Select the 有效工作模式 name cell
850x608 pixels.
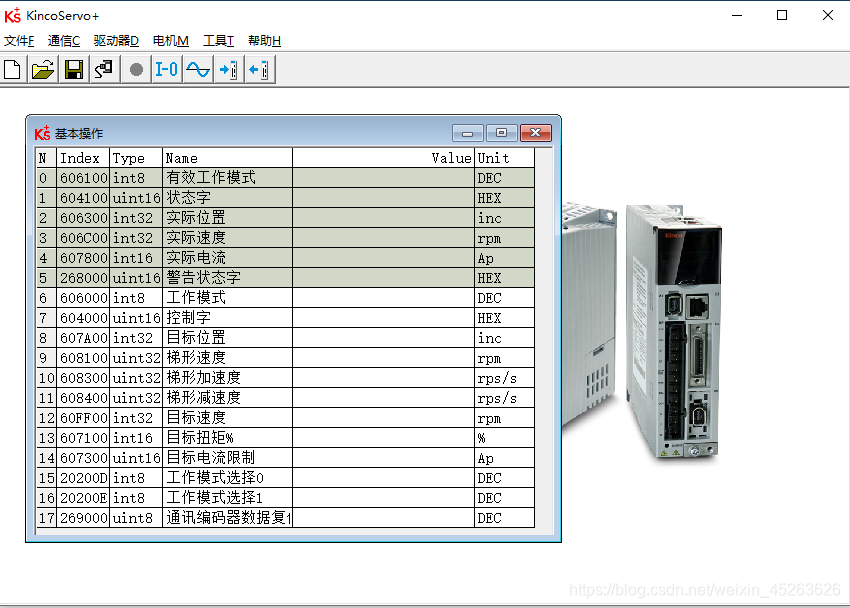coord(227,178)
